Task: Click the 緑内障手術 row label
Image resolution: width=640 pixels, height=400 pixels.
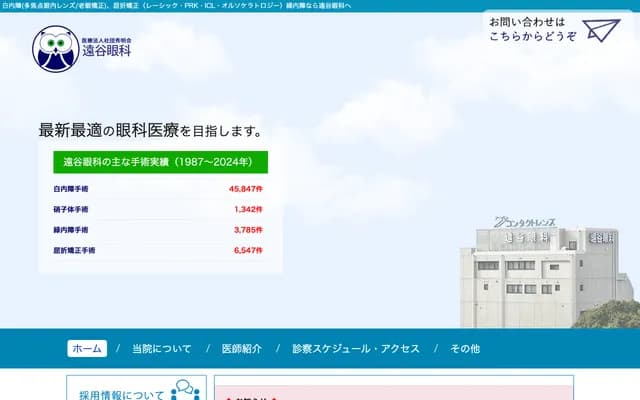Action: tap(71, 230)
